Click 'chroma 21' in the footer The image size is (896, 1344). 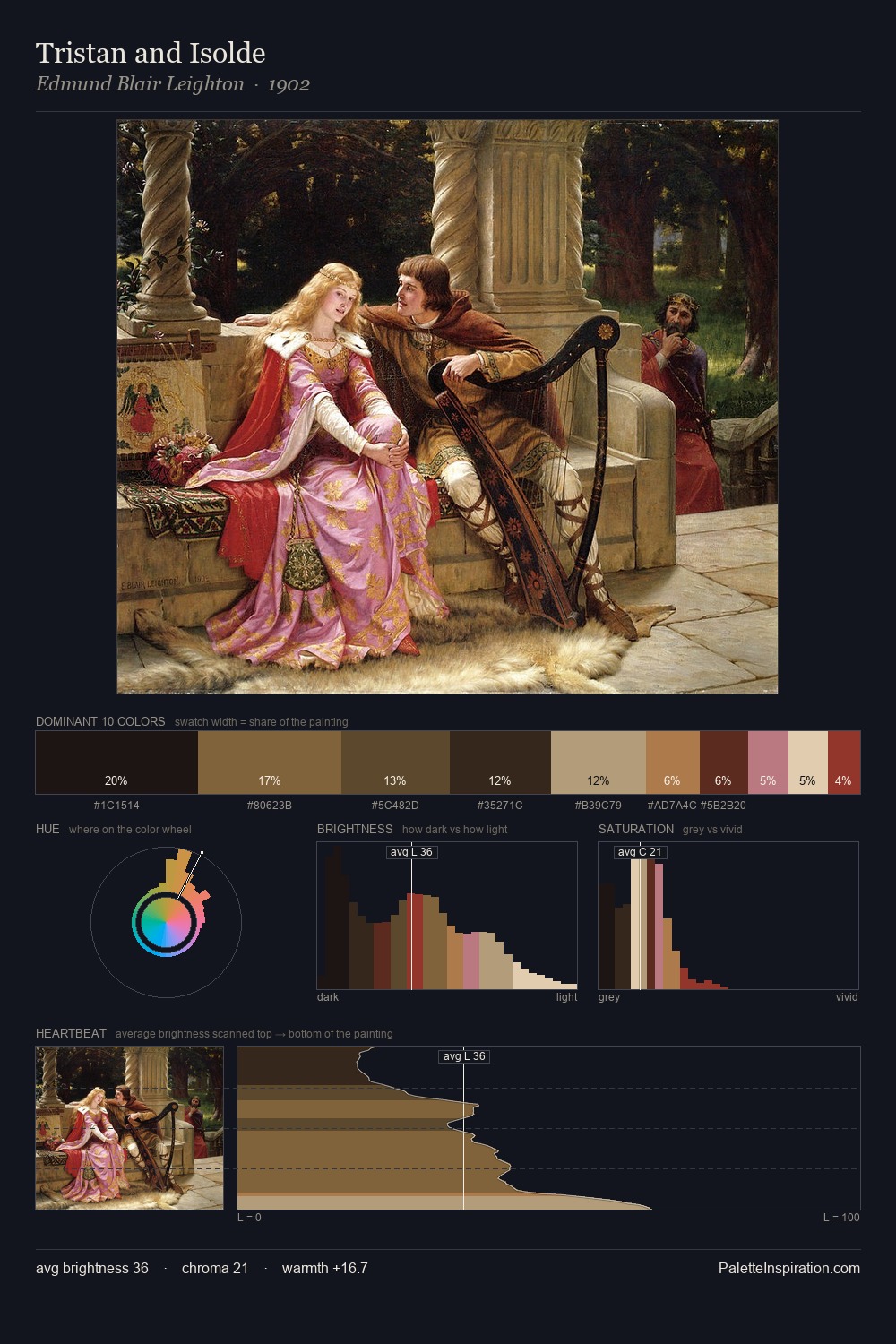pyautogui.click(x=215, y=1268)
